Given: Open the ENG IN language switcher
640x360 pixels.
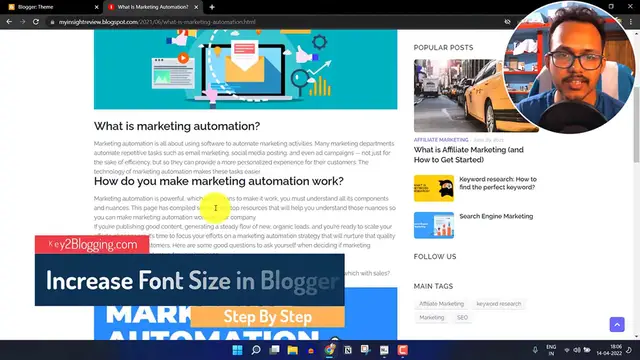Looking at the screenshot, I should [551, 350].
